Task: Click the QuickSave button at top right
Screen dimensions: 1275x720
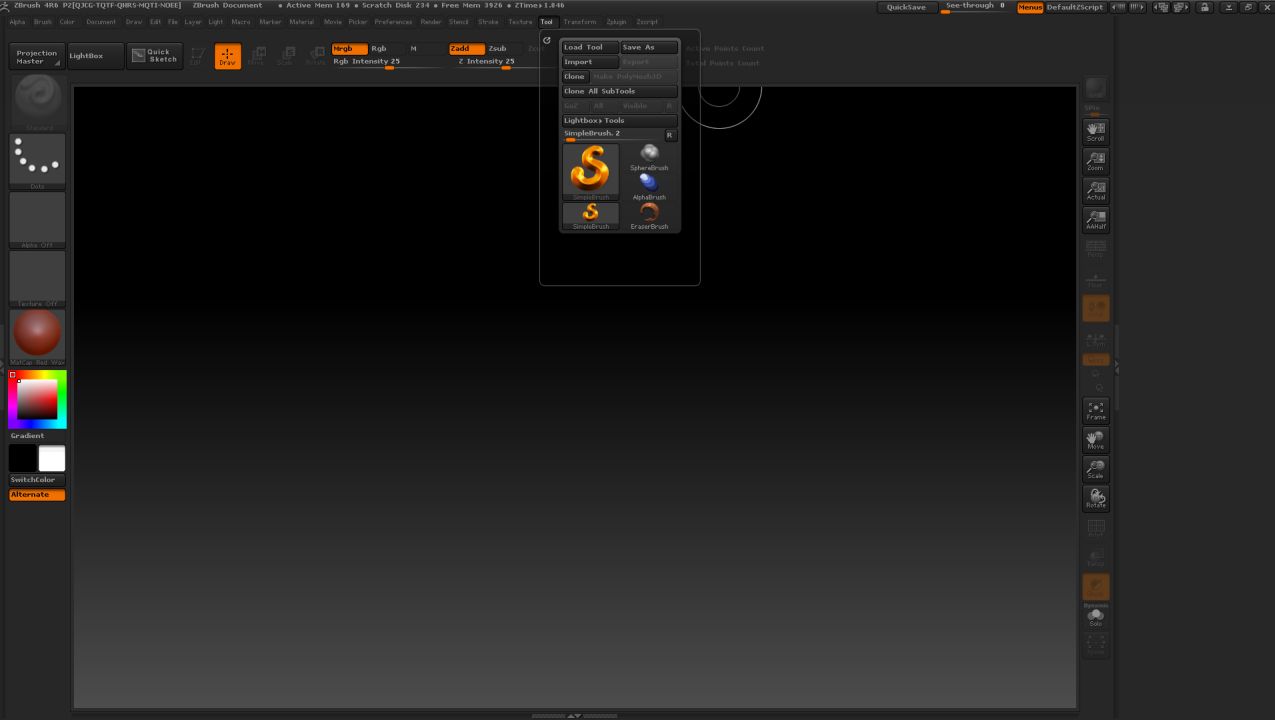Action: tap(905, 6)
